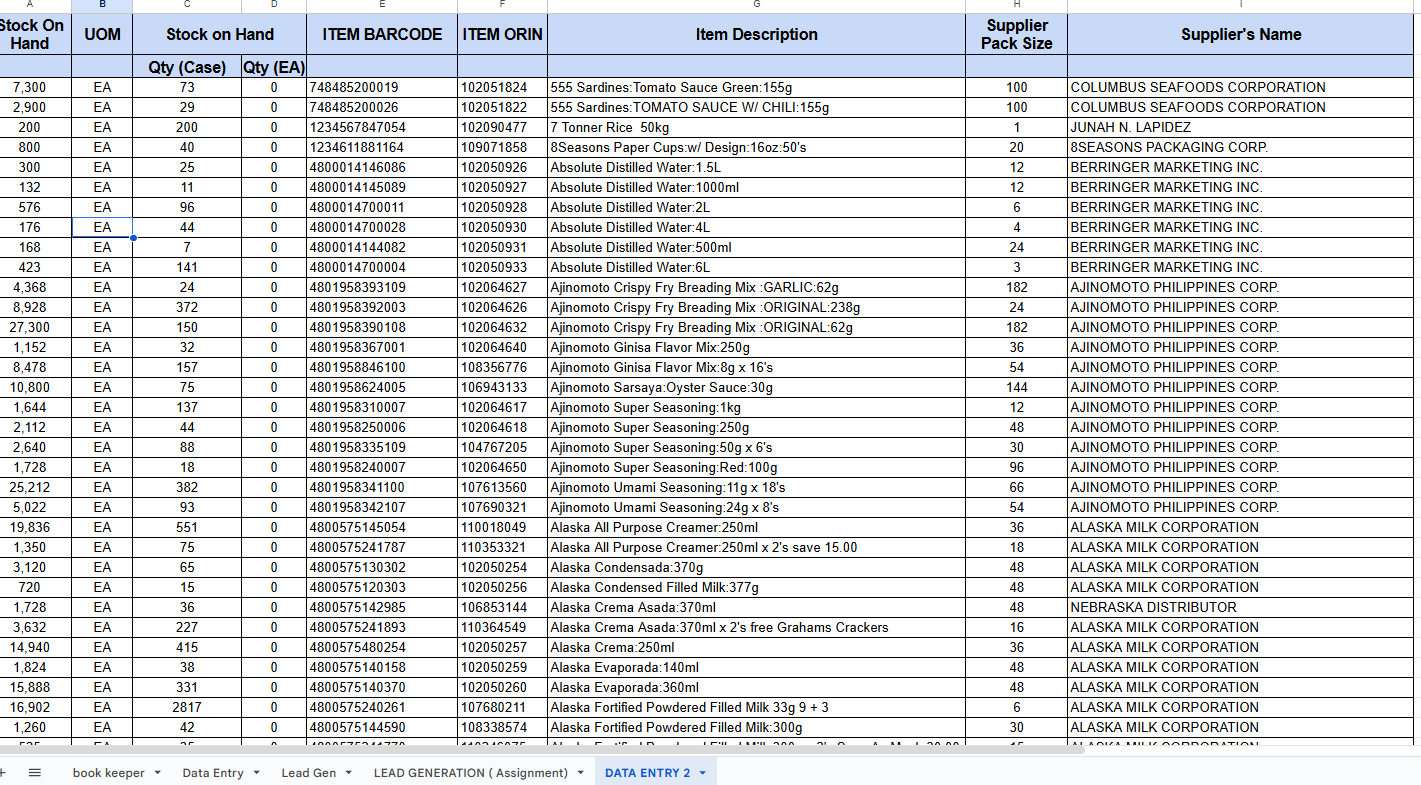Select UOM cell in Absolute Distilled Water:4L row

pyautogui.click(x=102, y=227)
